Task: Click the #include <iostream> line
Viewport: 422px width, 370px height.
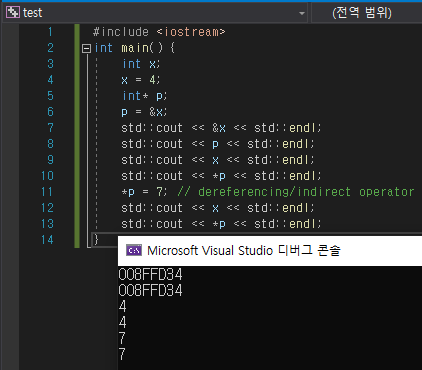Action: tap(159, 32)
